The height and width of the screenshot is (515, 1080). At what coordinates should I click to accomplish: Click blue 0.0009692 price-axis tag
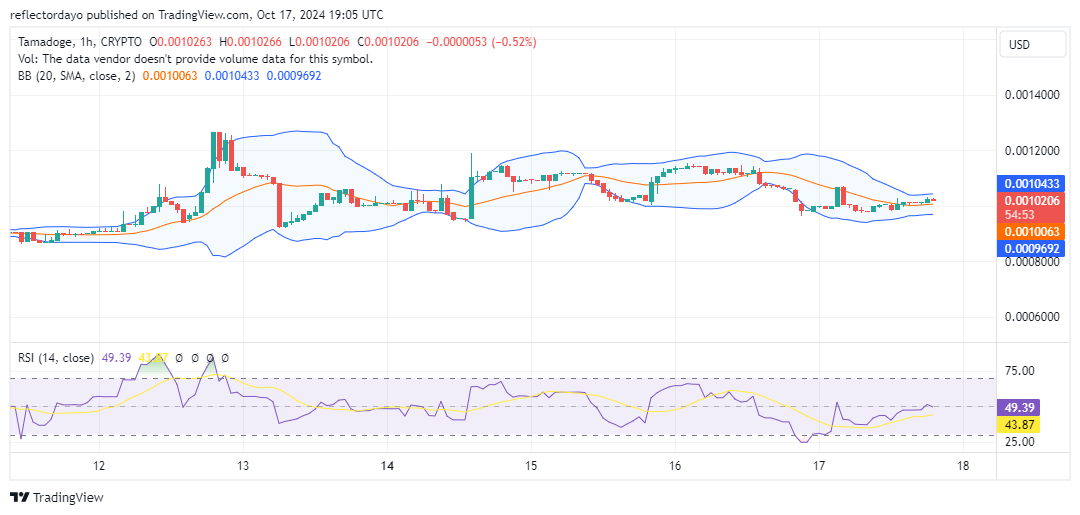[1031, 248]
